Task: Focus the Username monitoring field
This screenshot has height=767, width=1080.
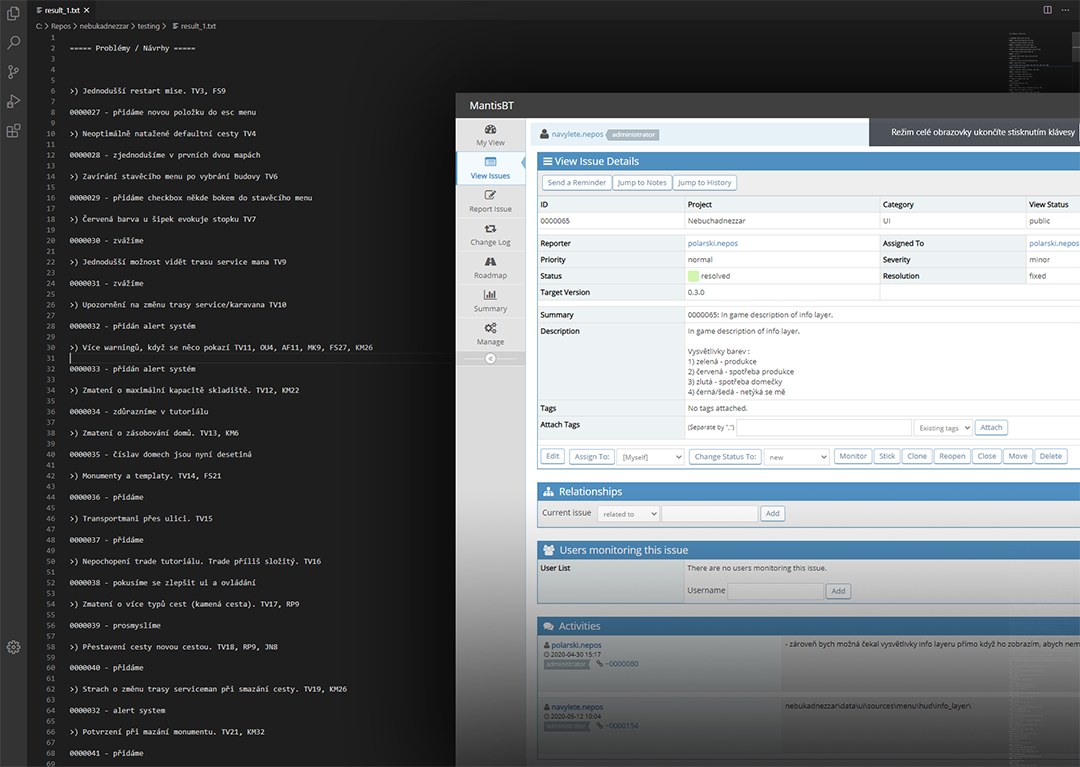Action: click(x=776, y=591)
